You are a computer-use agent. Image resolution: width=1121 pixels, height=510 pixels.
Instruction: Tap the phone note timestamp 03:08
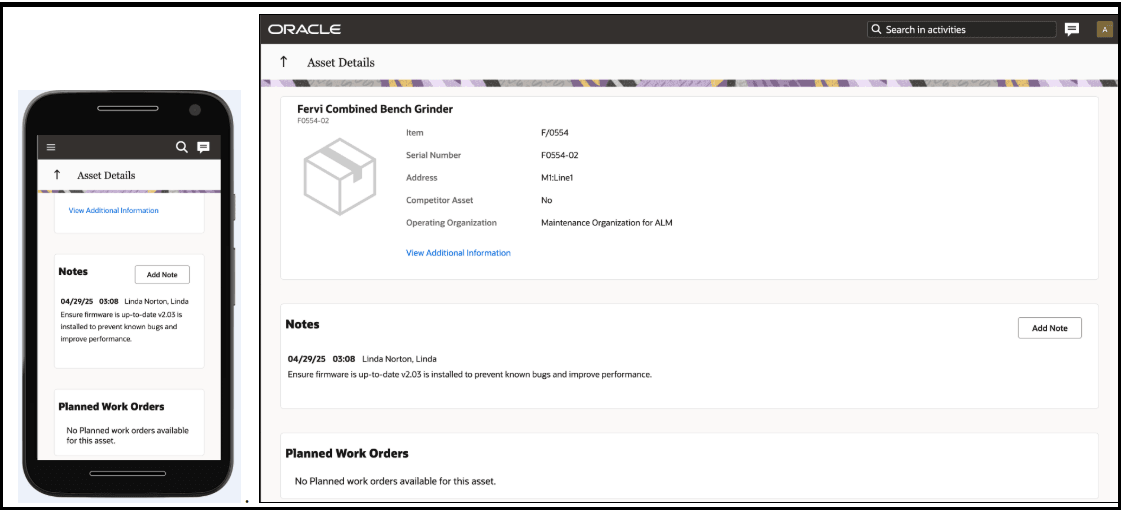click(109, 301)
